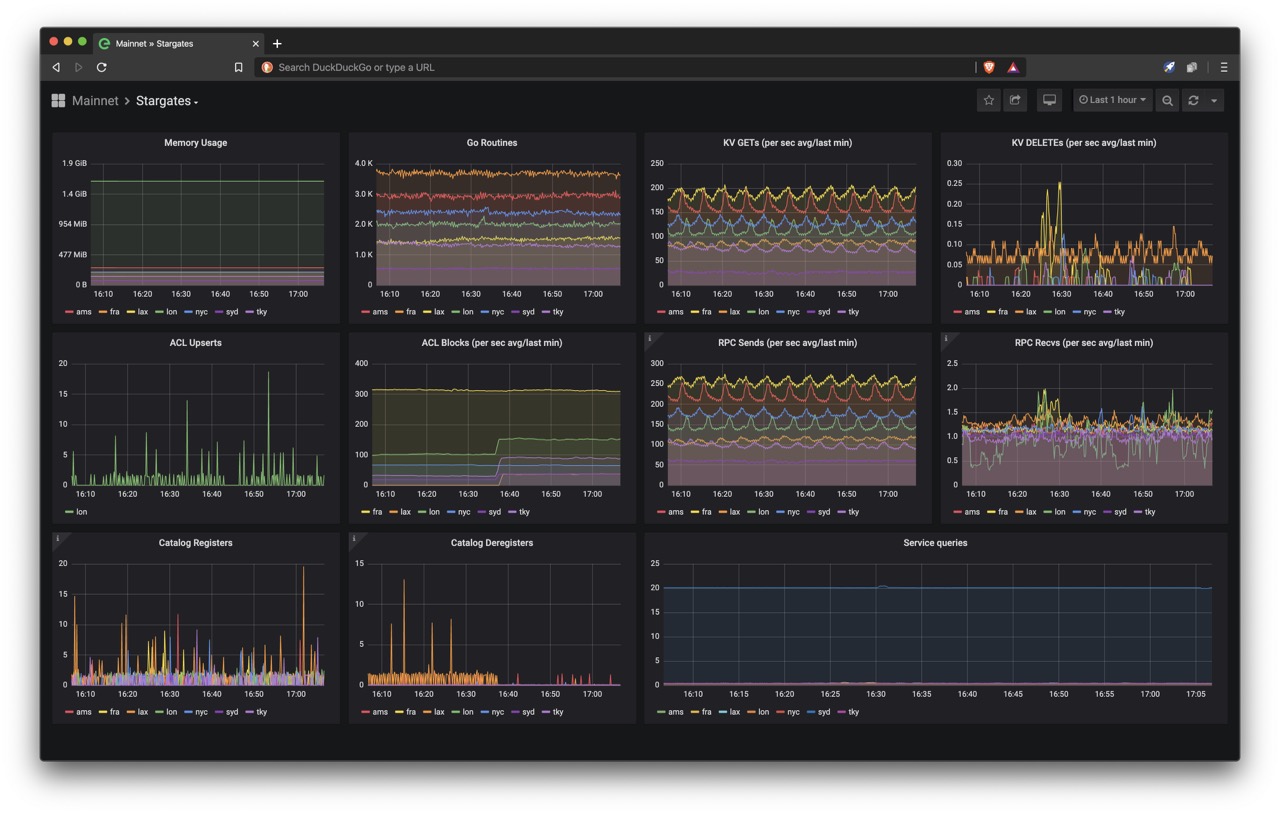The height and width of the screenshot is (814, 1280).
Task: Open the Memory Usage panel title menu
Action: [196, 143]
